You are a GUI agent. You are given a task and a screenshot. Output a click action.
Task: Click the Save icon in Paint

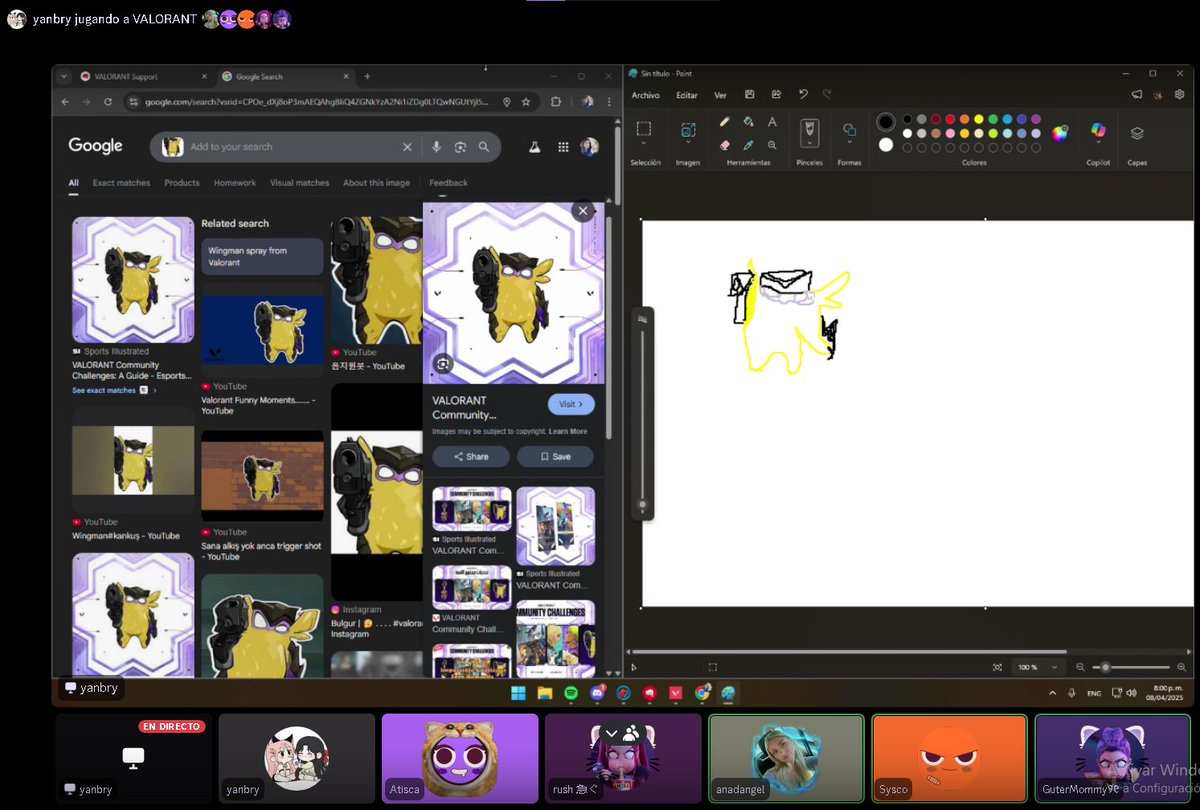pos(749,95)
